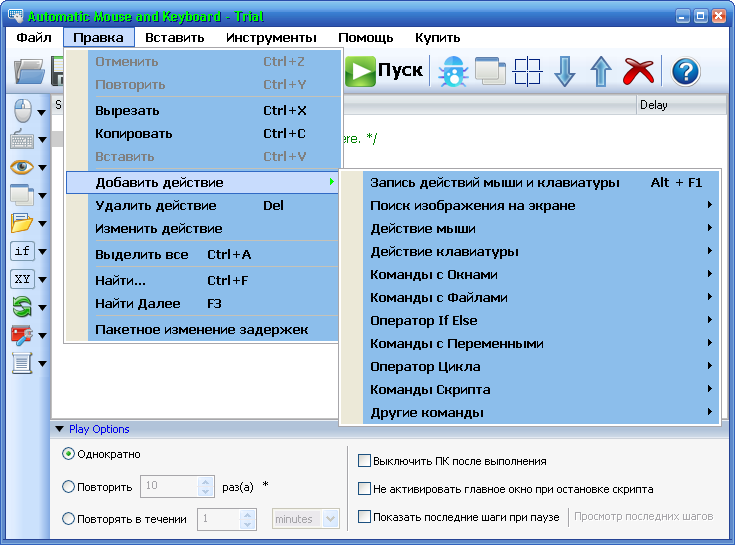Collapse the Play Options triangle

[x=60, y=429]
